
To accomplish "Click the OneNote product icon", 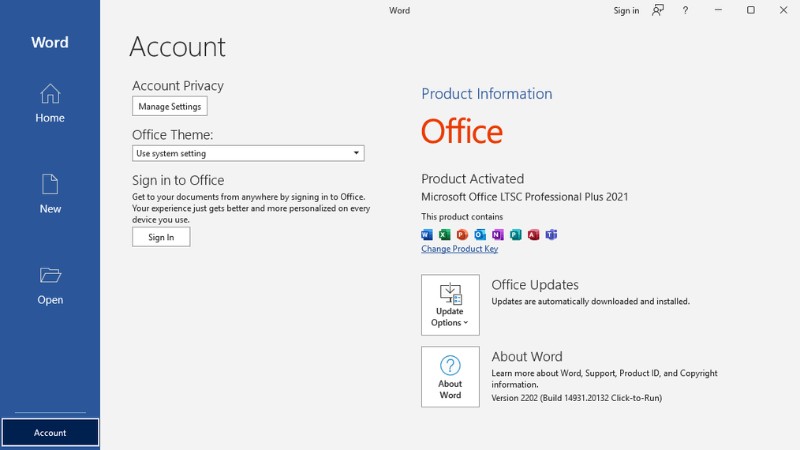I will [x=498, y=234].
